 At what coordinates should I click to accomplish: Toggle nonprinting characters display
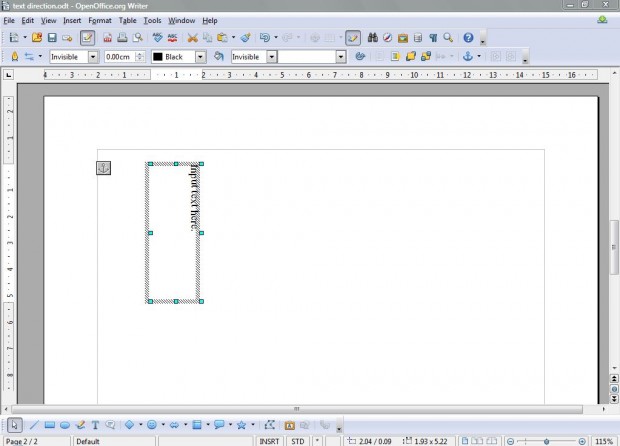pyautogui.click(x=433, y=38)
